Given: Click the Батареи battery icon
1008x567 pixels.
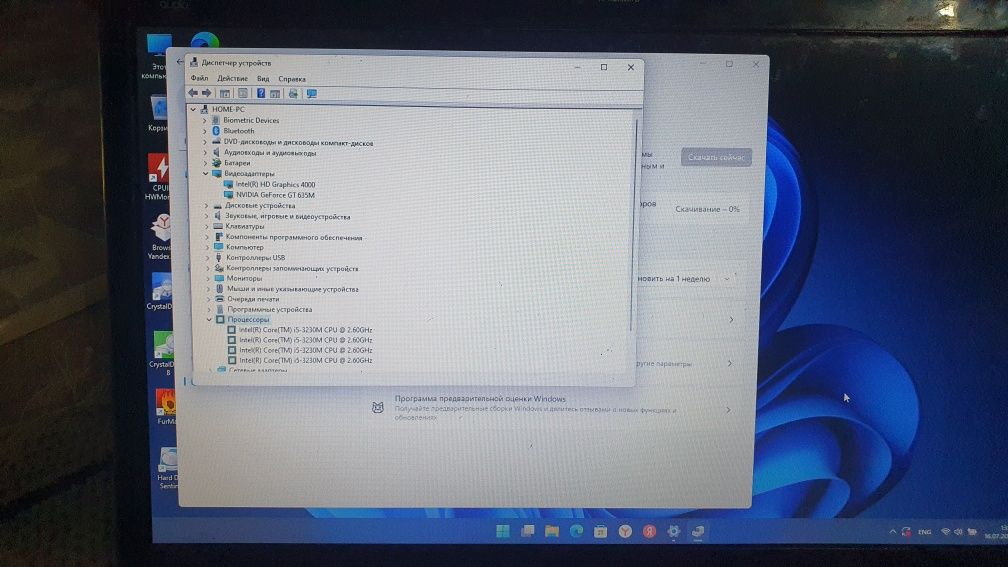Looking at the screenshot, I should point(217,163).
